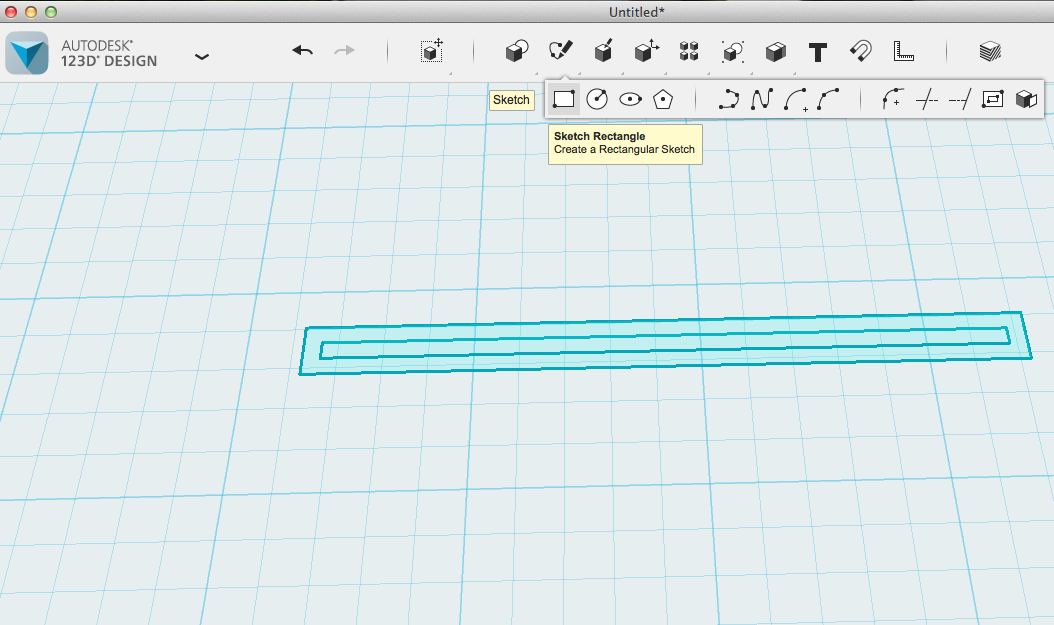Select the Spline sketch tool

click(762, 99)
